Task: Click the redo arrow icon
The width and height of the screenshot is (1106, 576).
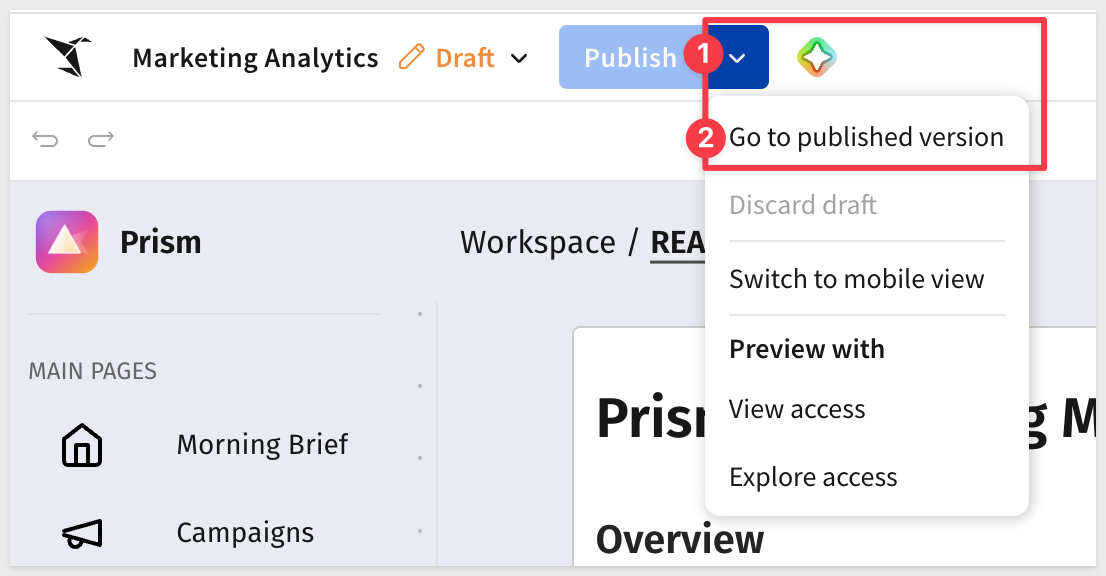Action: click(x=101, y=139)
